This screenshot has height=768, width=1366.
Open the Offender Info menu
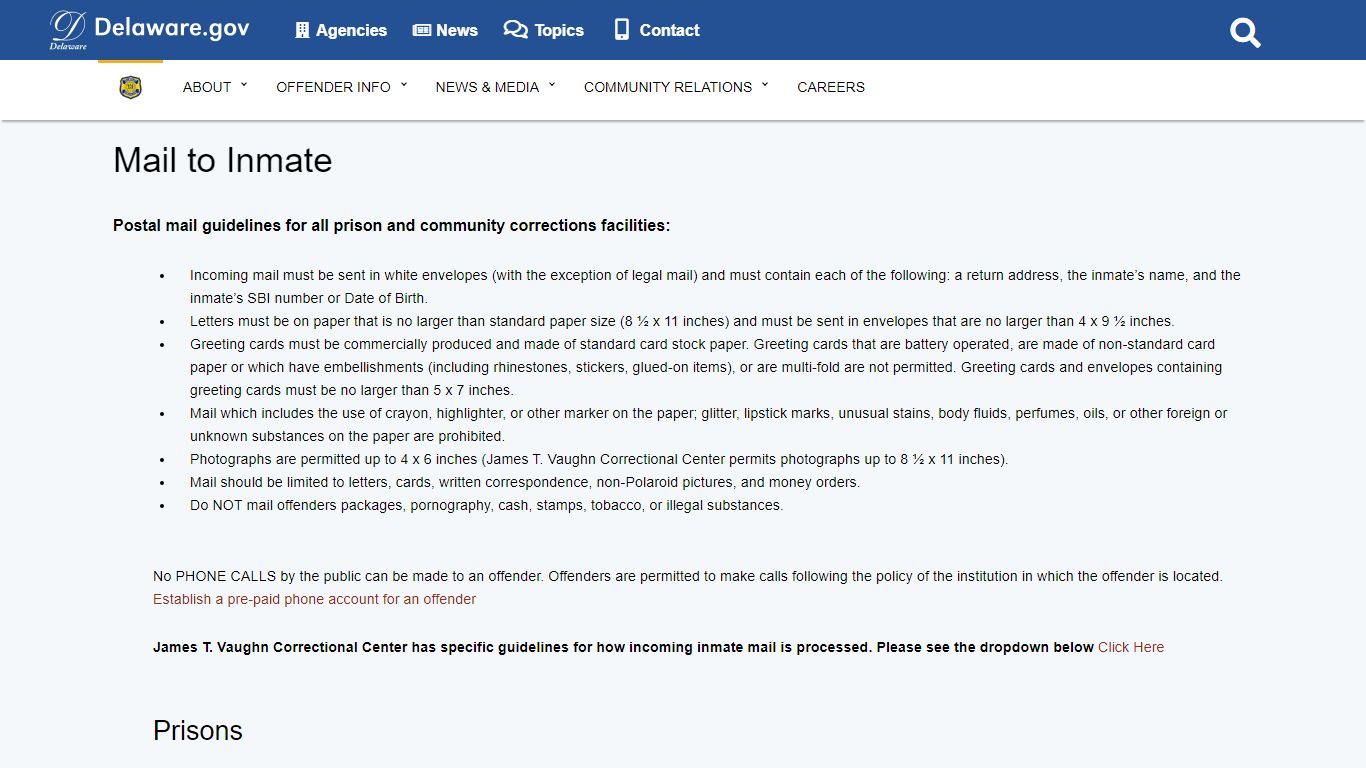tap(333, 87)
